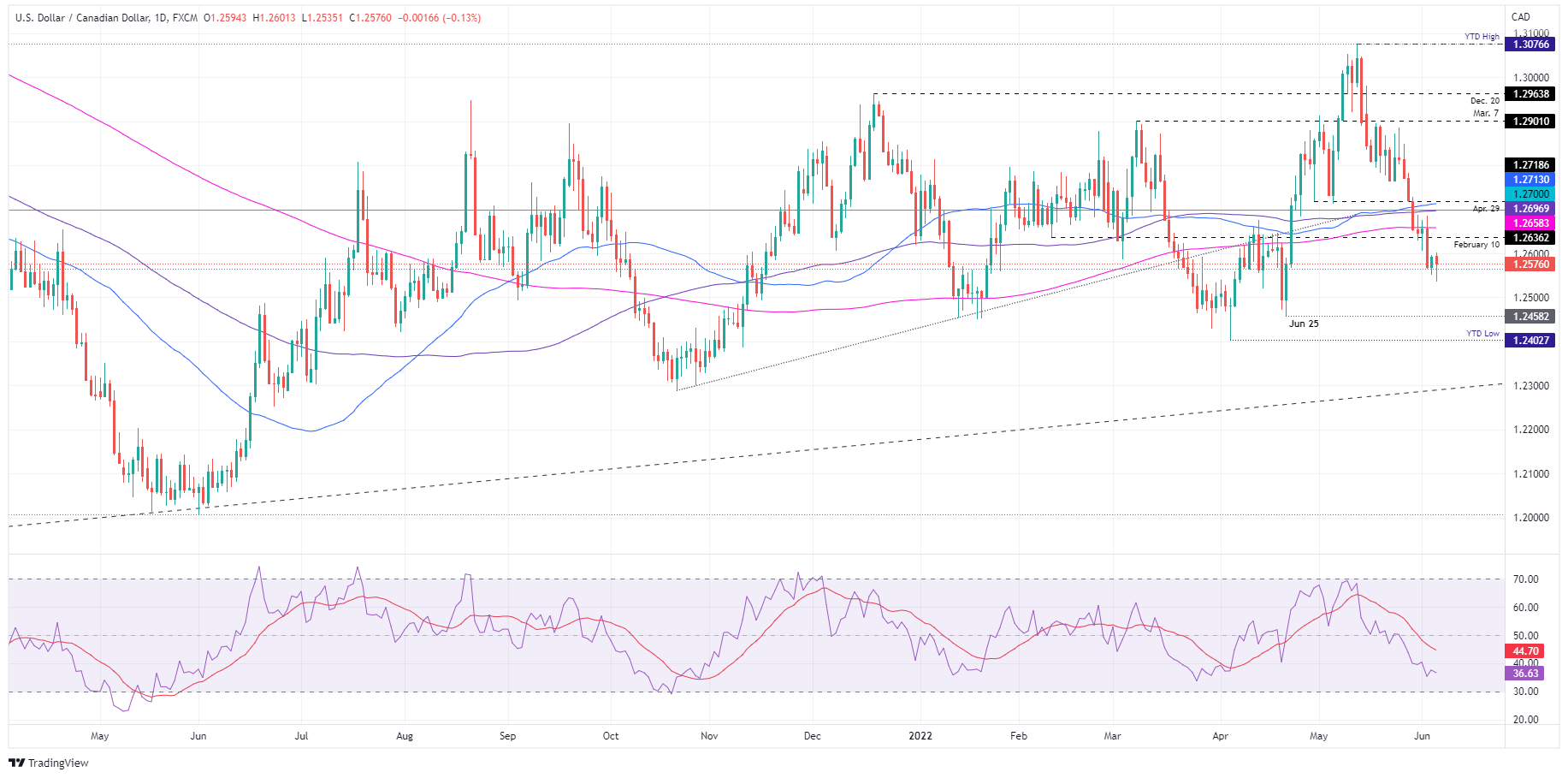
Task: Click the February 10 annotation
Action: [x=1476, y=245]
